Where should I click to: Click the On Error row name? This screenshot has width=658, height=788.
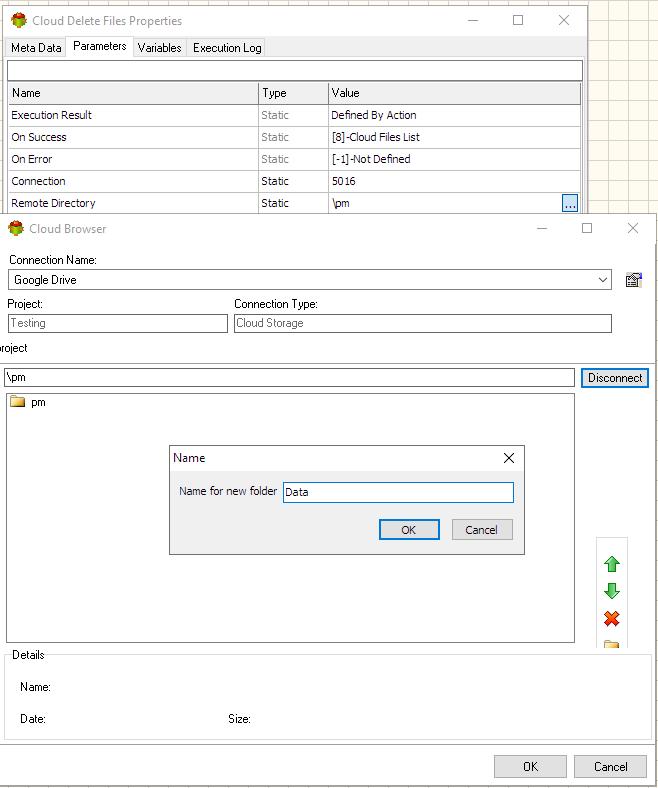click(32, 159)
